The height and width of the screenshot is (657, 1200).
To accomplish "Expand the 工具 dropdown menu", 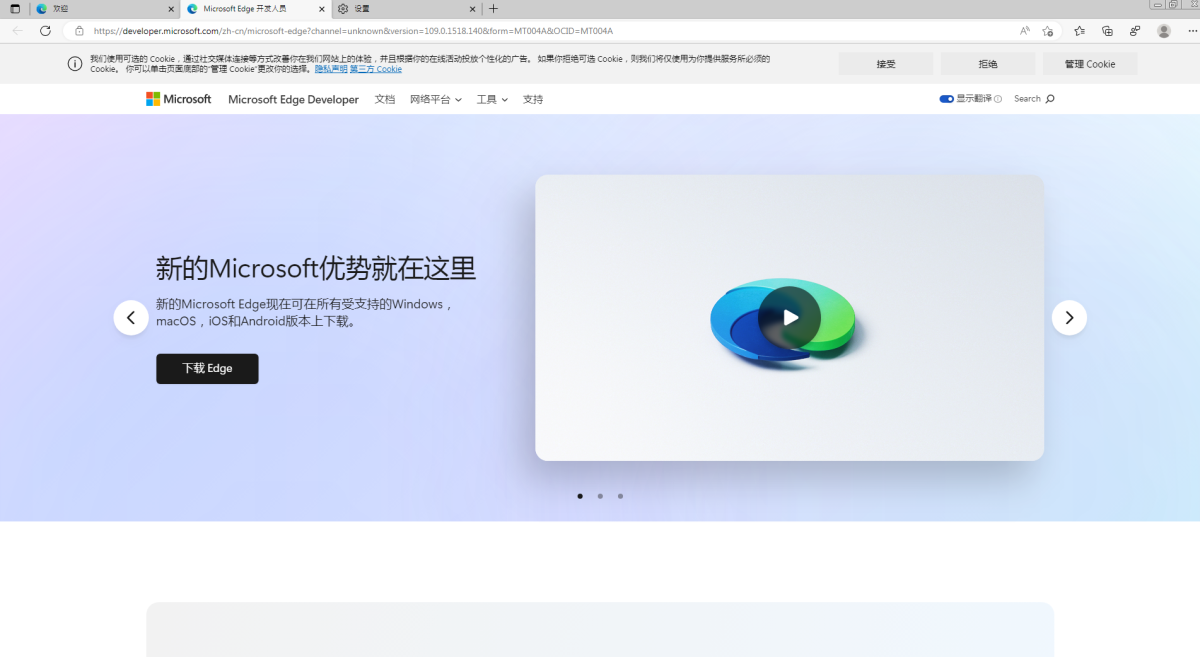I will click(x=490, y=98).
